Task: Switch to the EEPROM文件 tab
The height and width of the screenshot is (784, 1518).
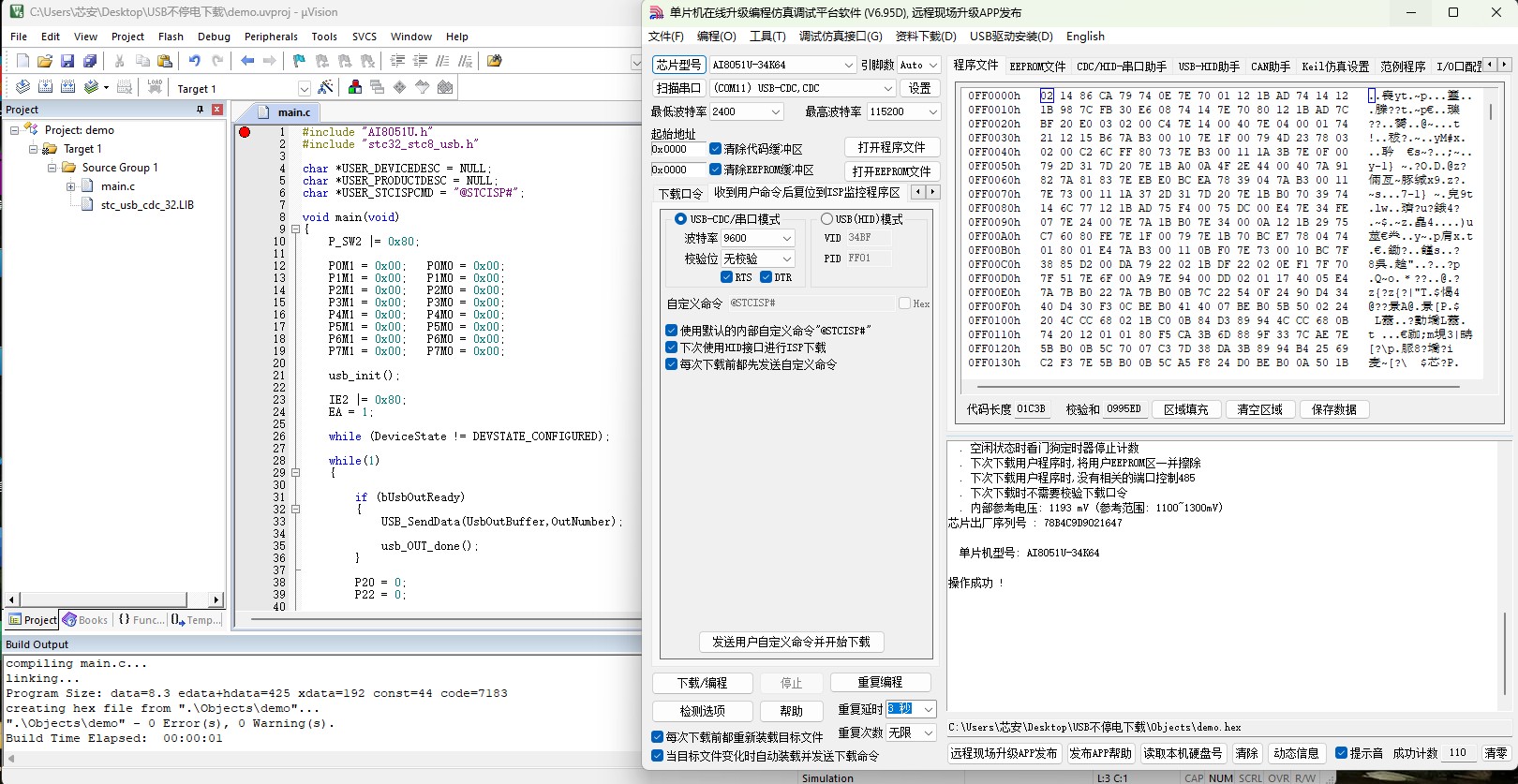Action: pos(1037,67)
